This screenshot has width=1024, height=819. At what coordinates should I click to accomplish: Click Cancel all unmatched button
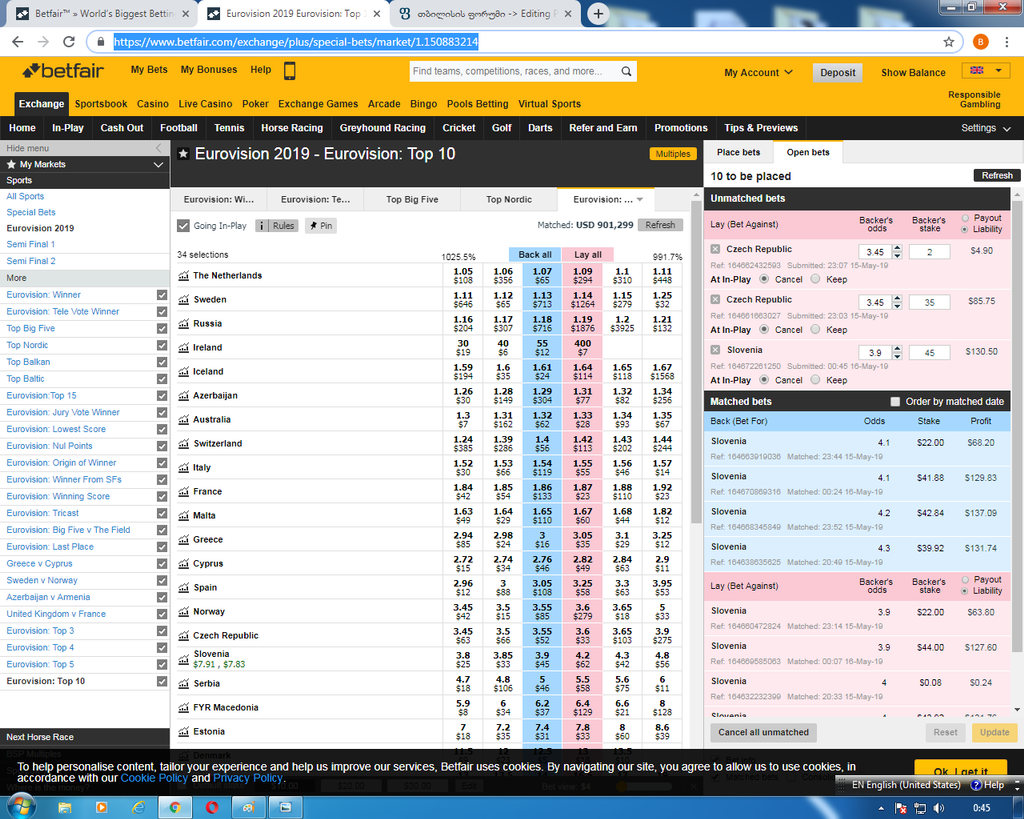point(763,732)
